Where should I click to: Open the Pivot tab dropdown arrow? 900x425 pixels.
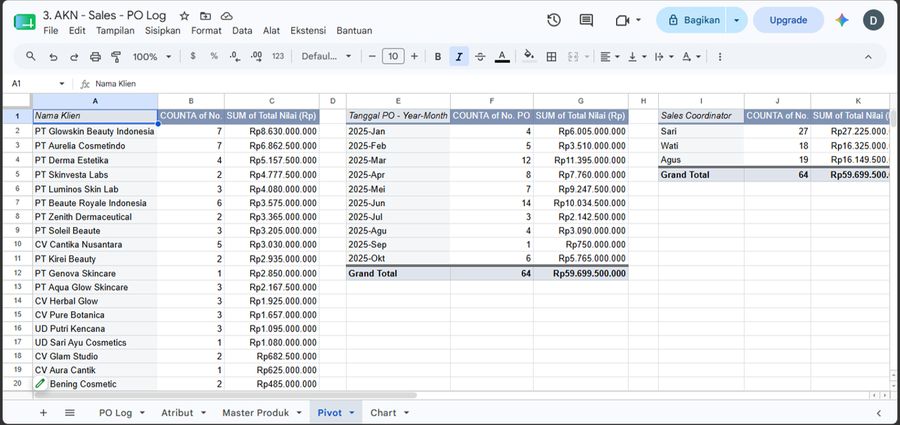[x=352, y=413]
